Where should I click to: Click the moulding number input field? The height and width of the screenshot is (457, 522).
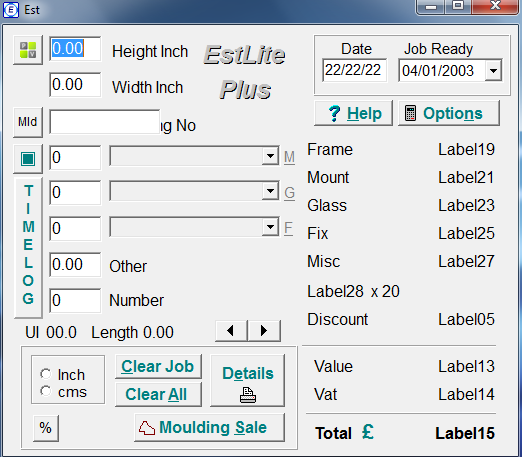pyautogui.click(x=105, y=122)
